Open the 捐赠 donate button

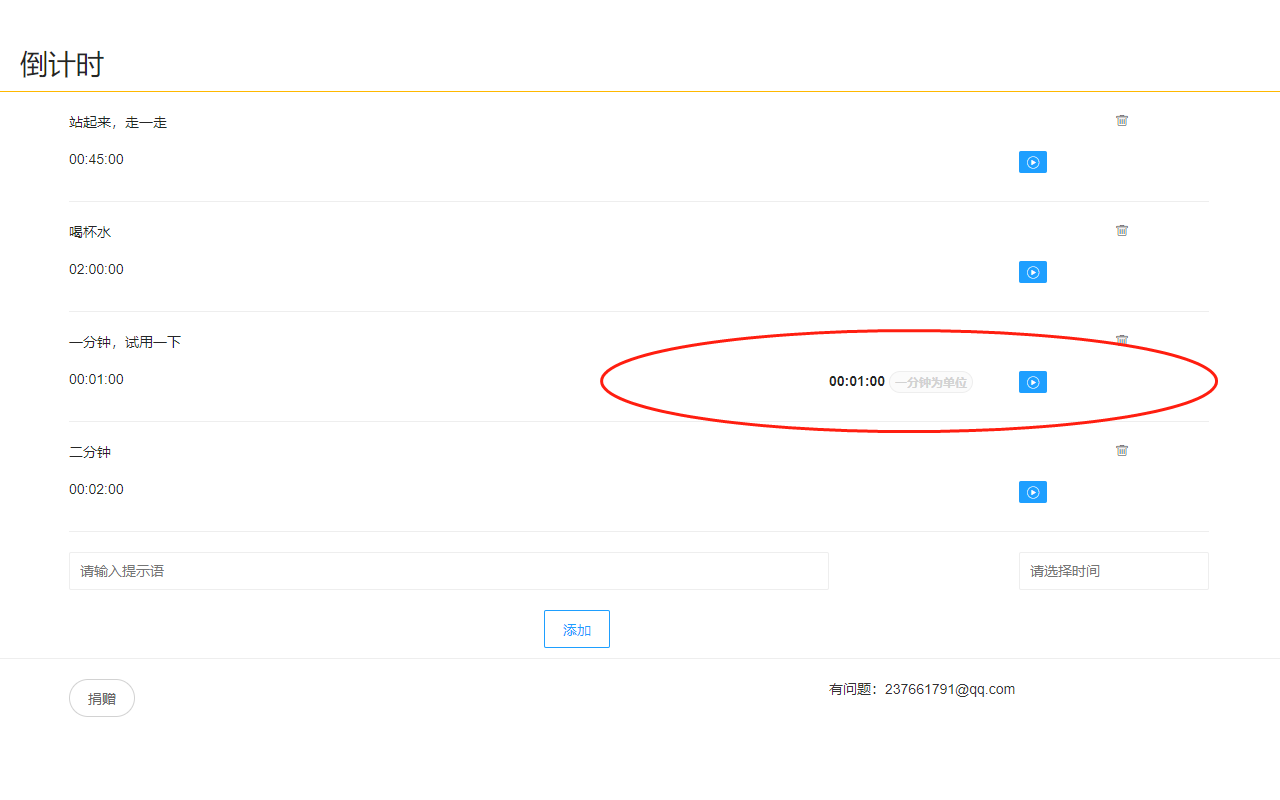102,698
